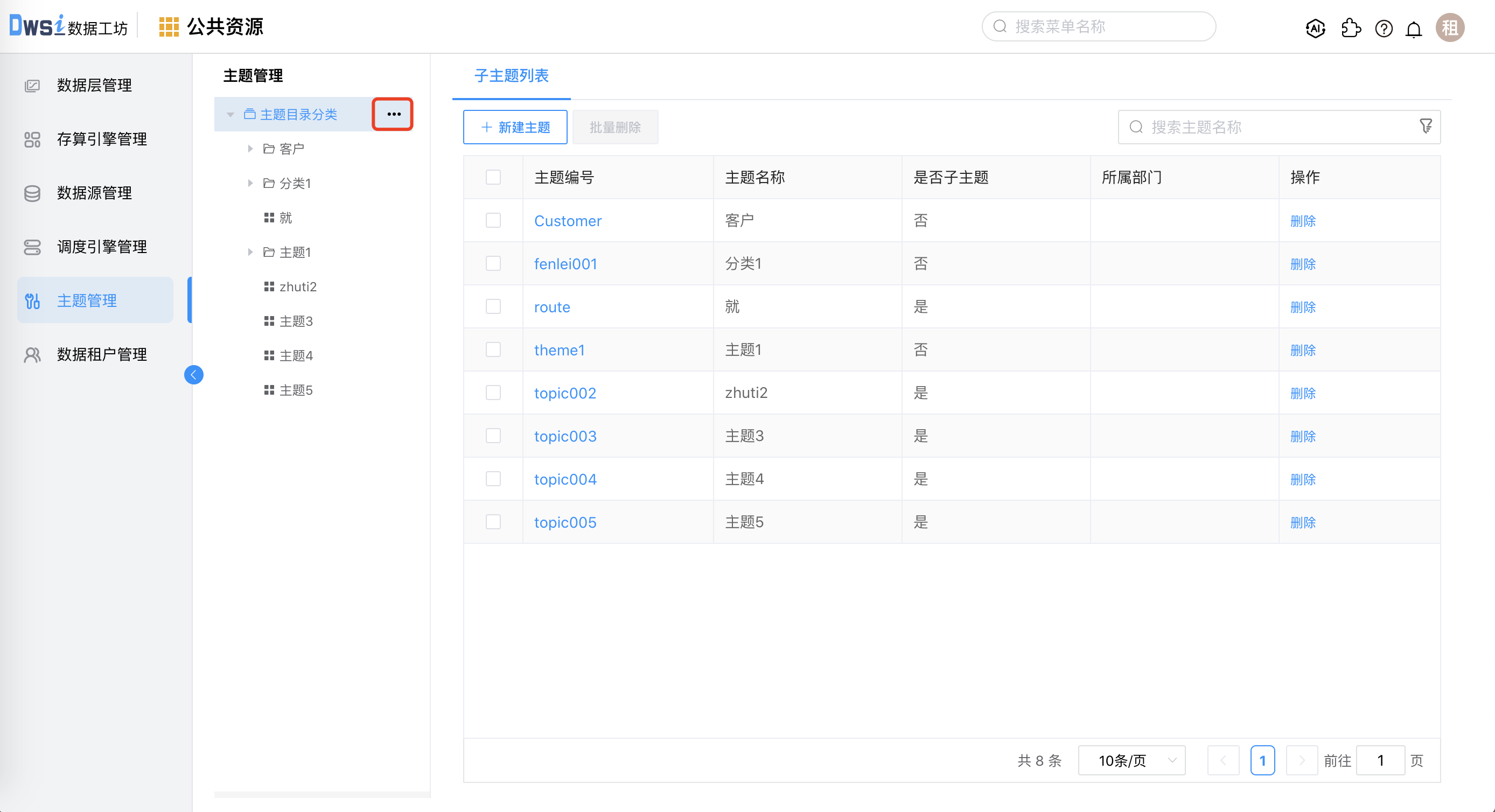Toggle the select-all checkbox in table header
The width and height of the screenshot is (1495, 812).
coord(493,177)
